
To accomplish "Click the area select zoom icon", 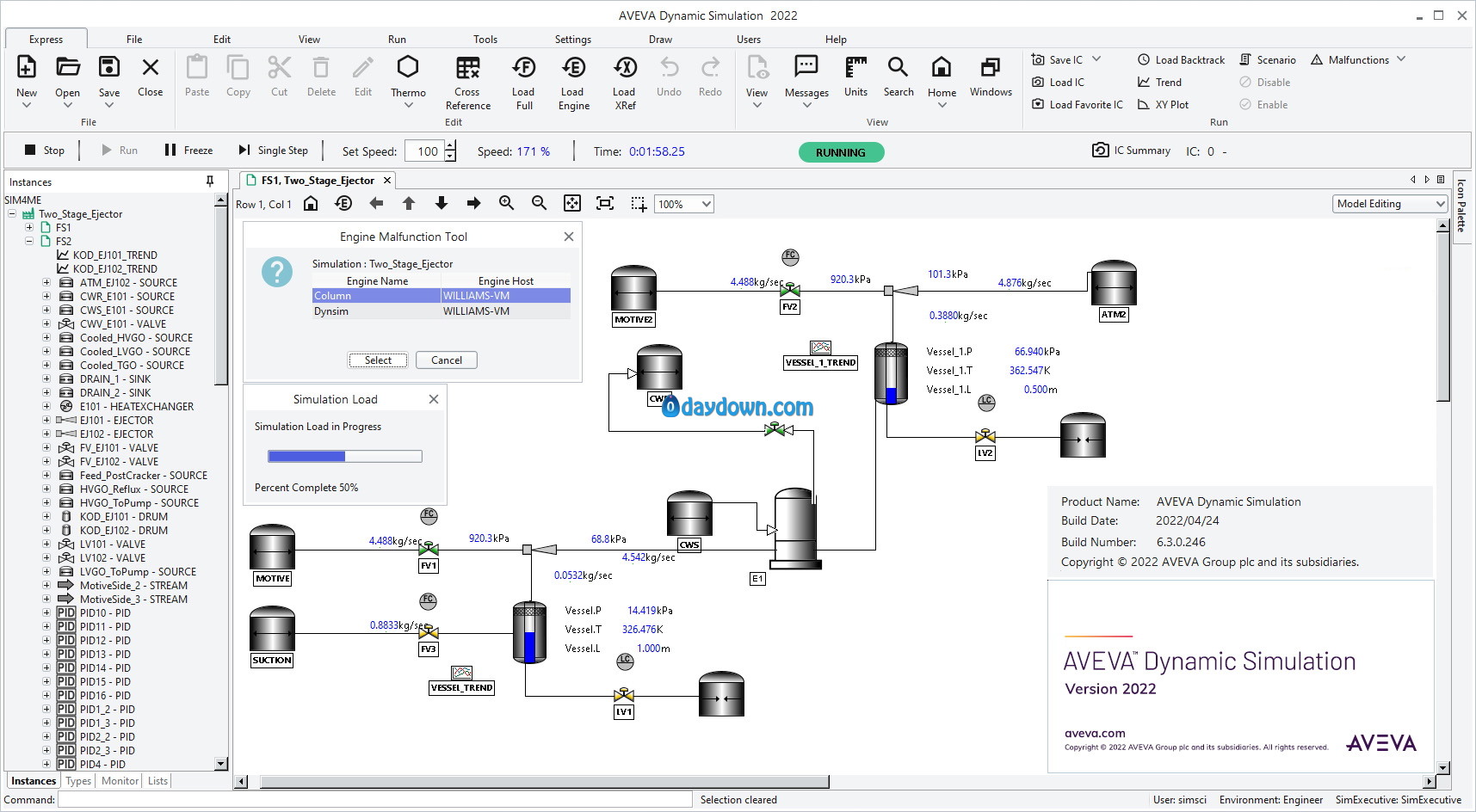I will 639,203.
